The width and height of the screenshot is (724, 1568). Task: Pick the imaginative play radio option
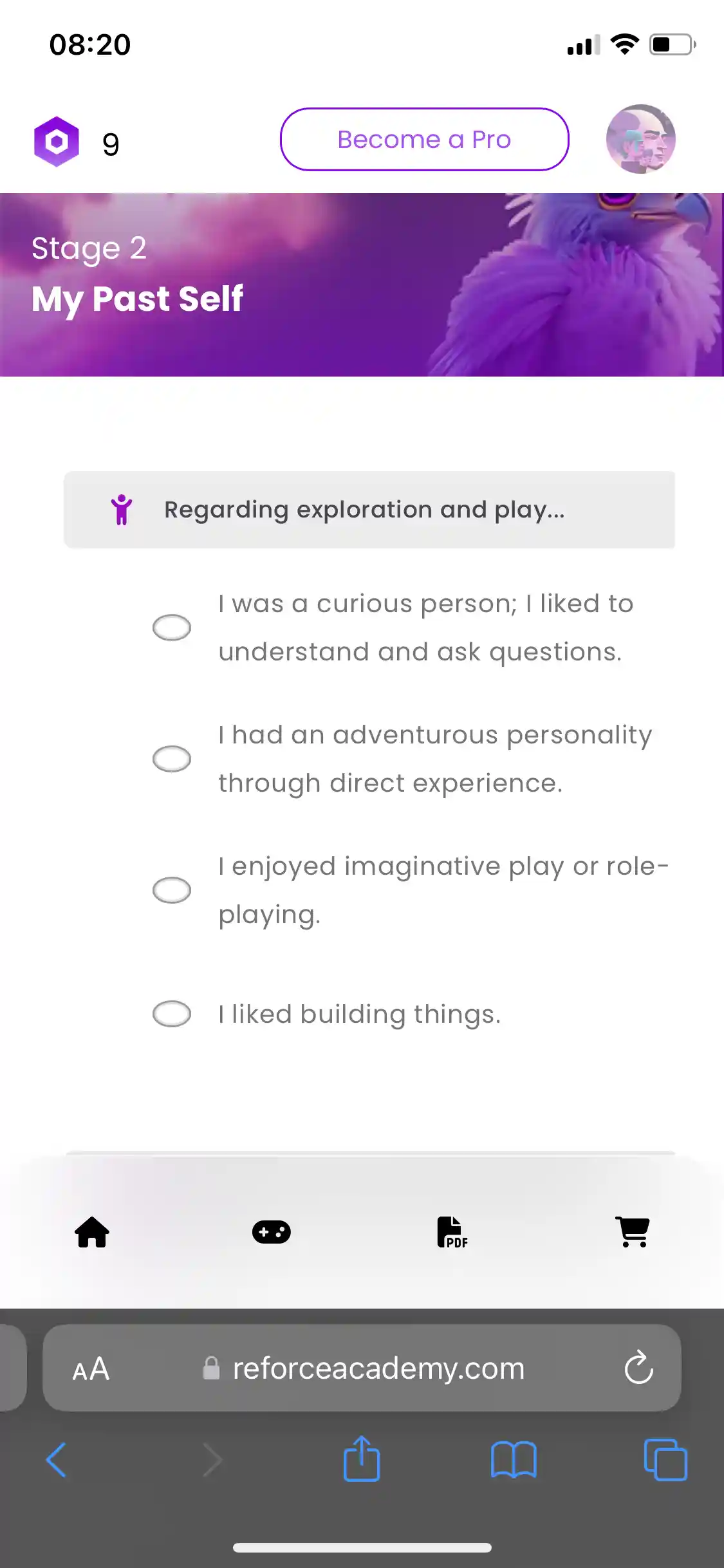coord(172,890)
